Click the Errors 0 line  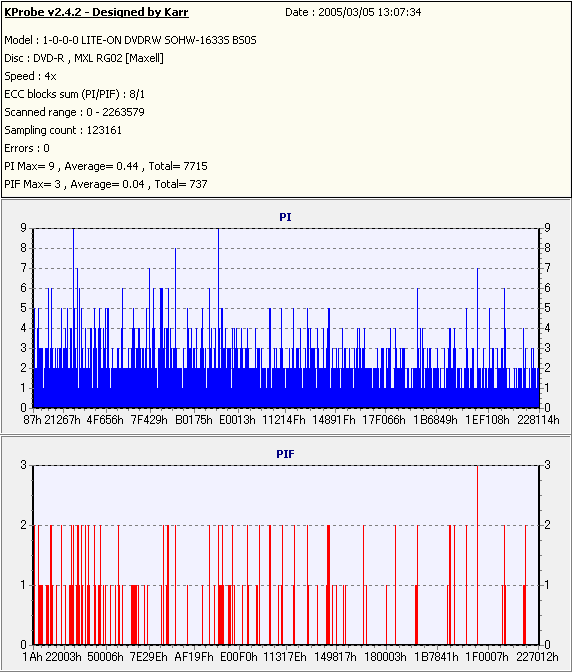tap(27, 148)
